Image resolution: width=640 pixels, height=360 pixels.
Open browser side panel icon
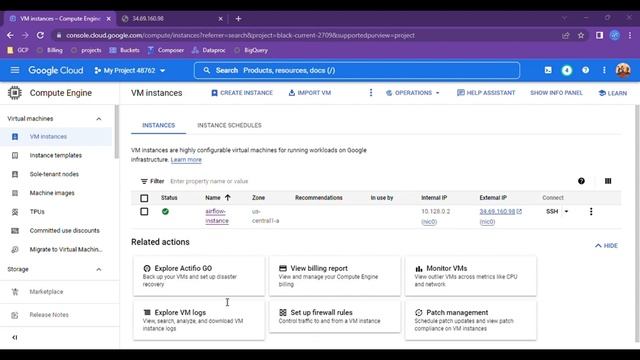tap(599, 36)
